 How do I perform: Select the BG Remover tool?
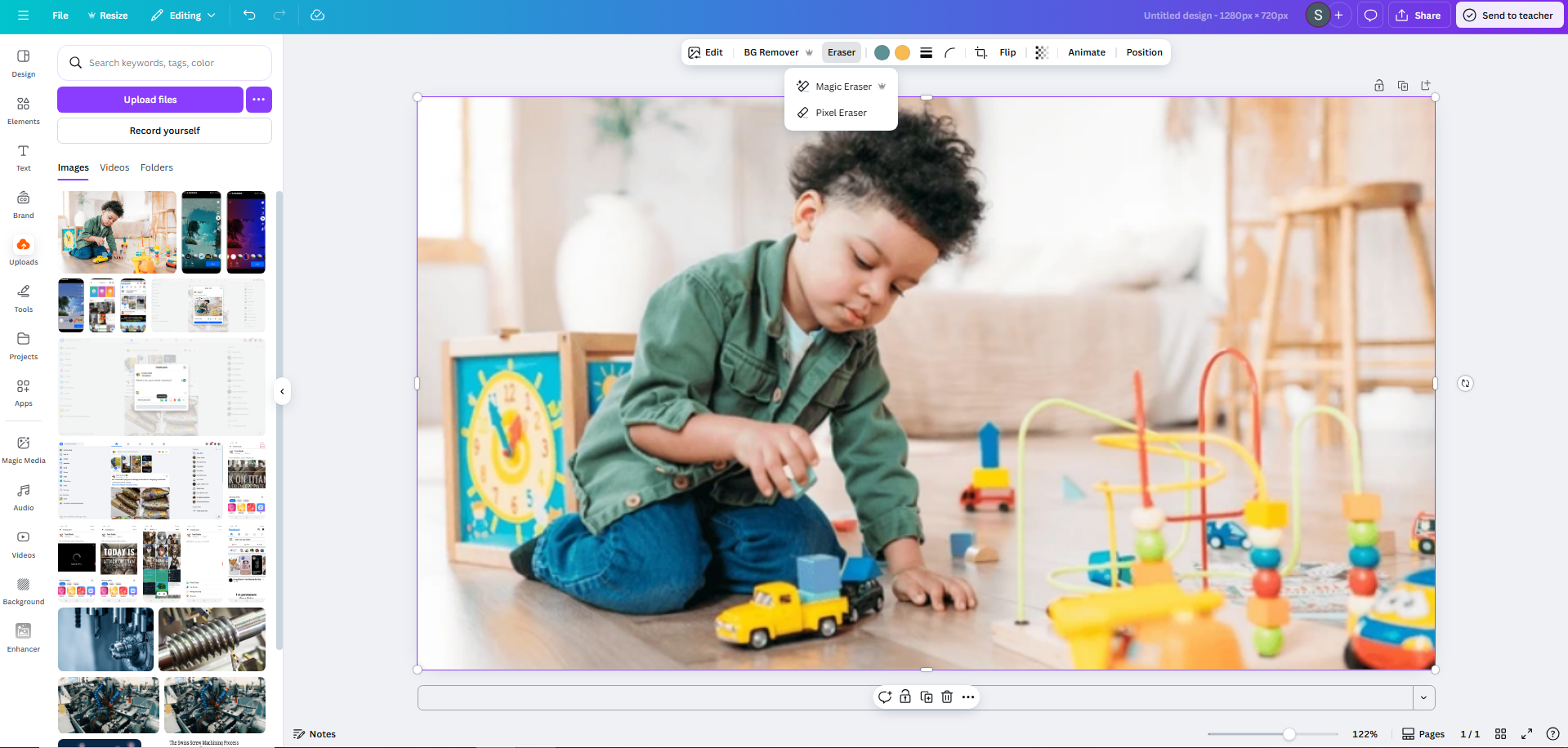[769, 51]
